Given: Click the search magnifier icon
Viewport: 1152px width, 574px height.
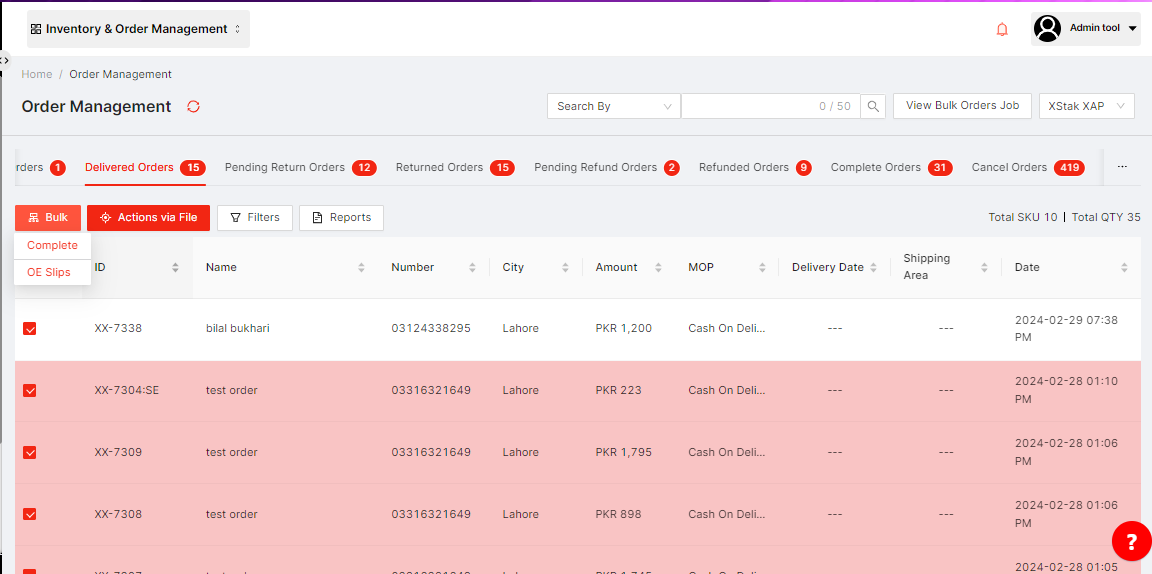Looking at the screenshot, I should click(x=873, y=106).
